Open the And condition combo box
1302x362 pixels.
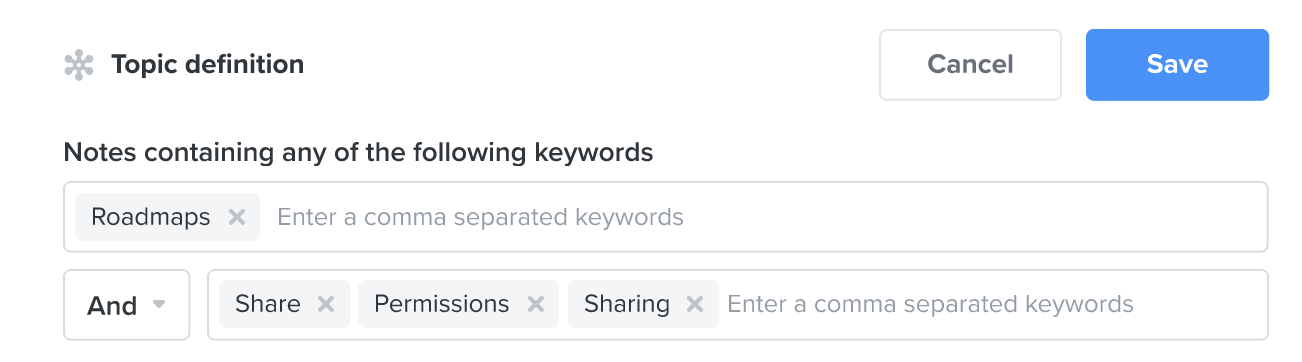[x=127, y=305]
